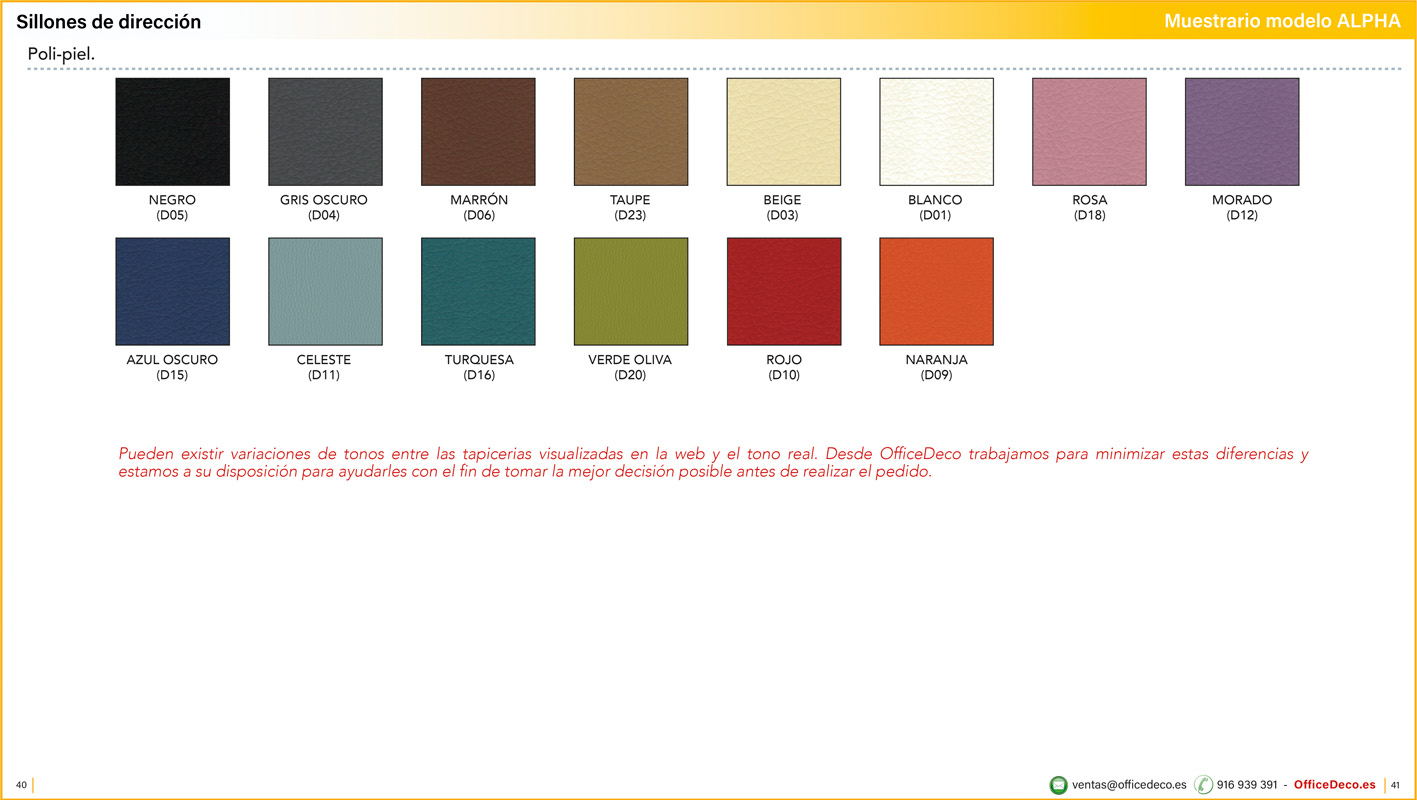Pick the CELESTE (D11) swatch
Screen dimensions: 1417x800
coord(325,292)
